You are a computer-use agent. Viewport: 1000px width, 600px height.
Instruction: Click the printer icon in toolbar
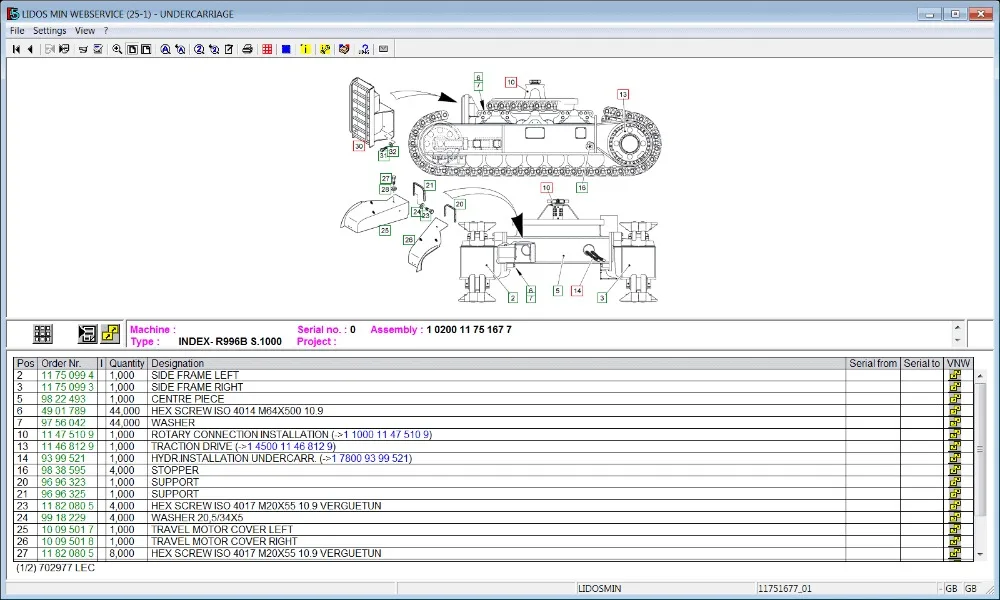(x=247, y=49)
